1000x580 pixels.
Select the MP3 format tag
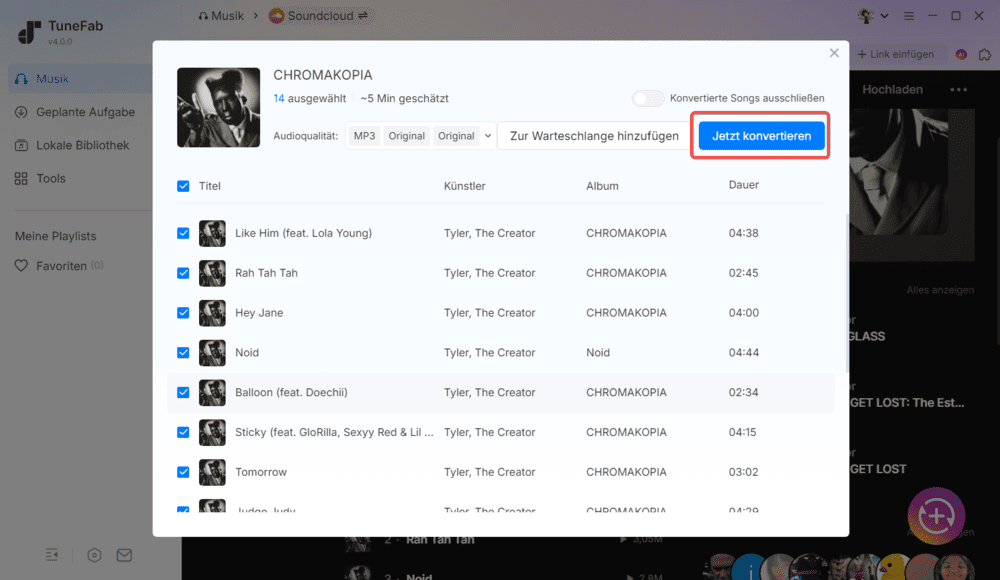tap(364, 136)
